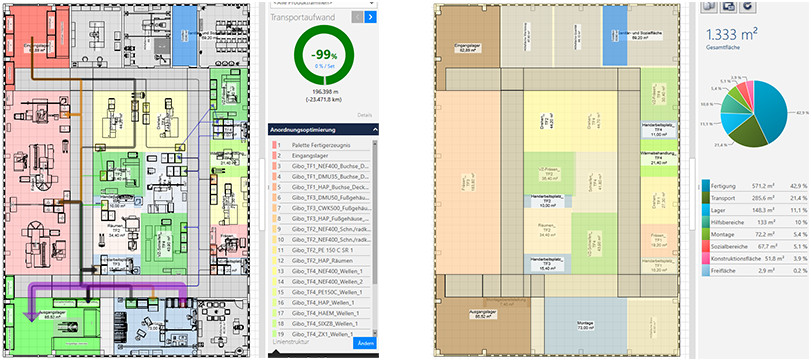Screen dimensions: 811x360
Task: Click the middle window icon above Gesamtfläche
Action: pyautogui.click(x=728, y=6)
